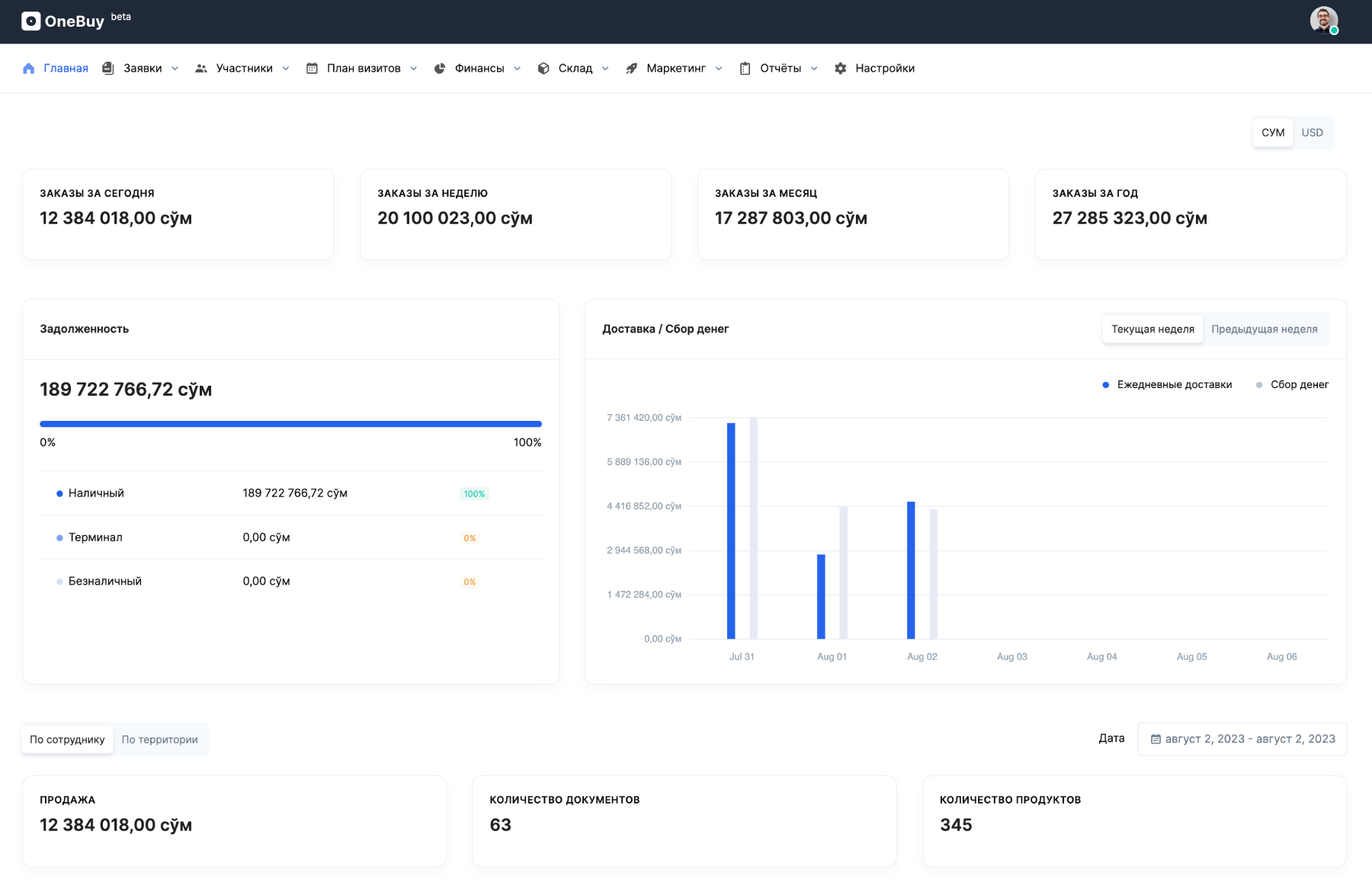This screenshot has width=1372, height=889.
Task: Click the Jul 31 blue delivery bar
Action: point(731,531)
